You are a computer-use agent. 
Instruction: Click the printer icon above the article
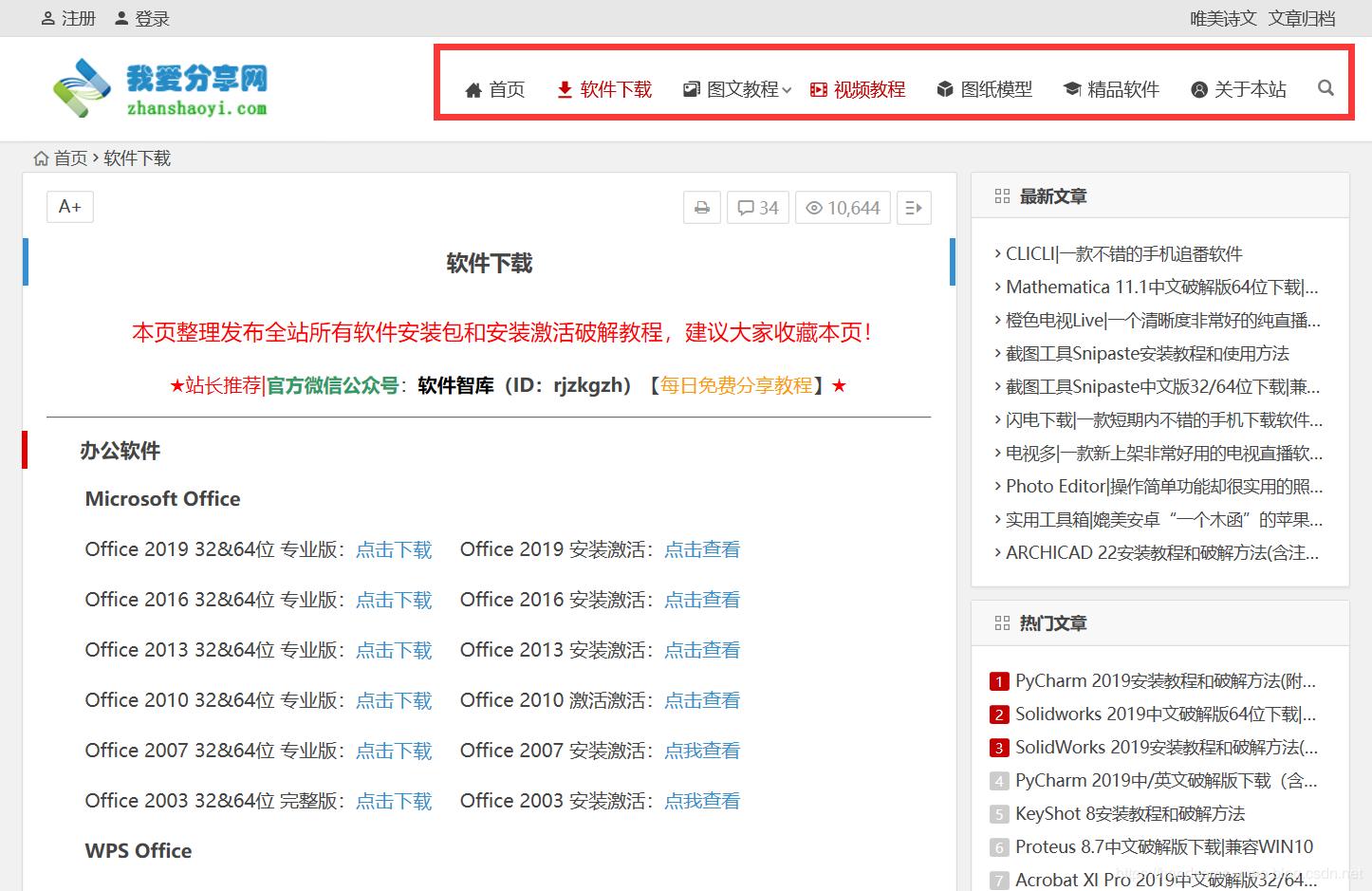tap(701, 207)
